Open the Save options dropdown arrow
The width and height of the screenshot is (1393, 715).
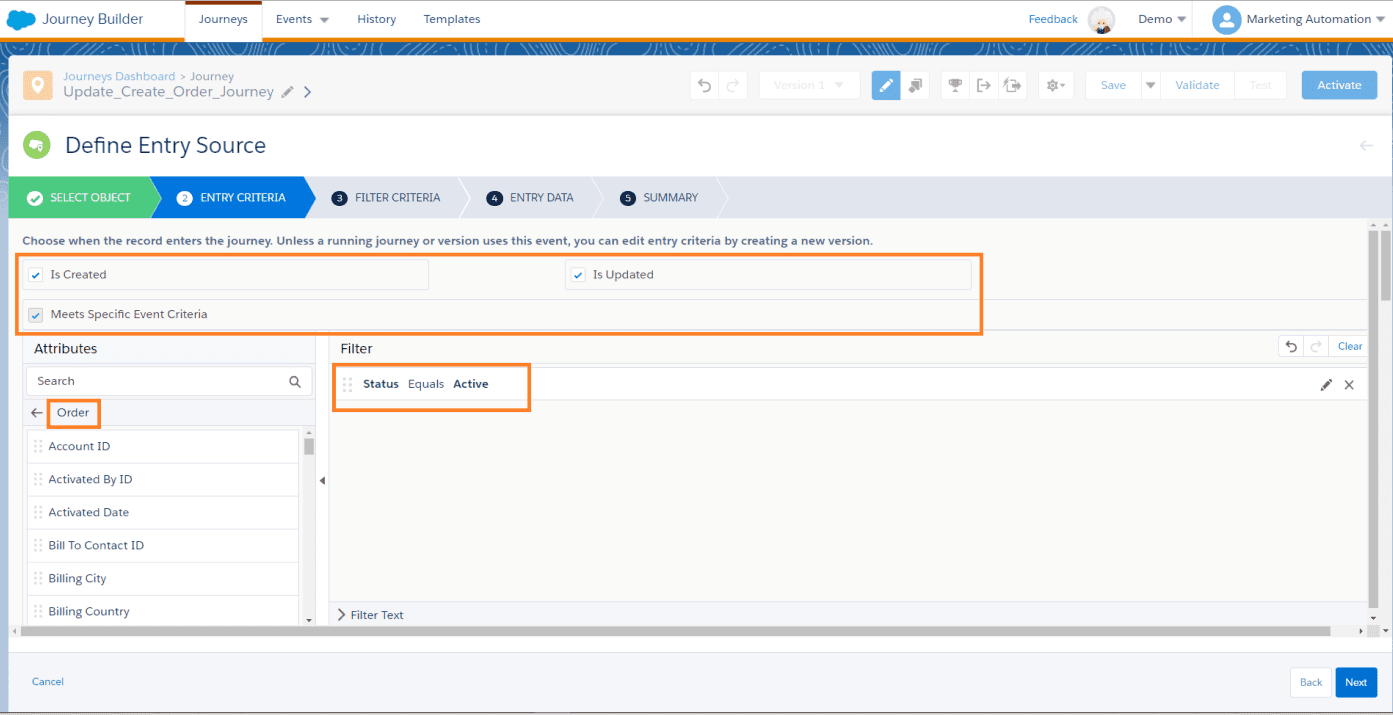click(x=1150, y=85)
